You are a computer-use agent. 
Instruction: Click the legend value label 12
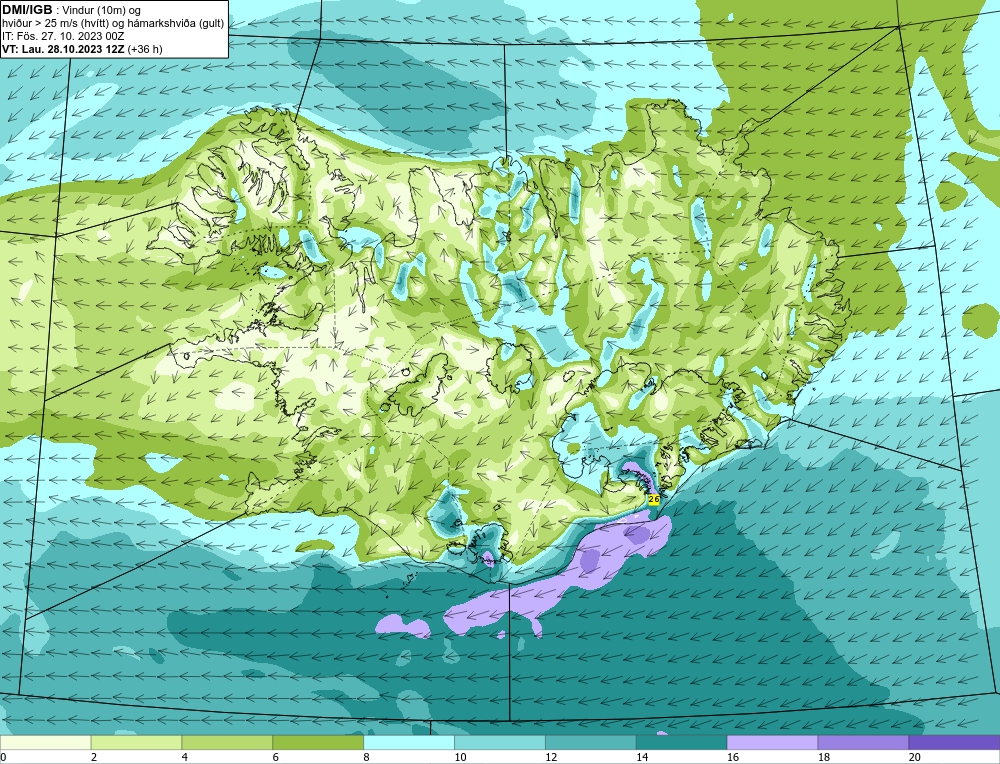pos(550,757)
